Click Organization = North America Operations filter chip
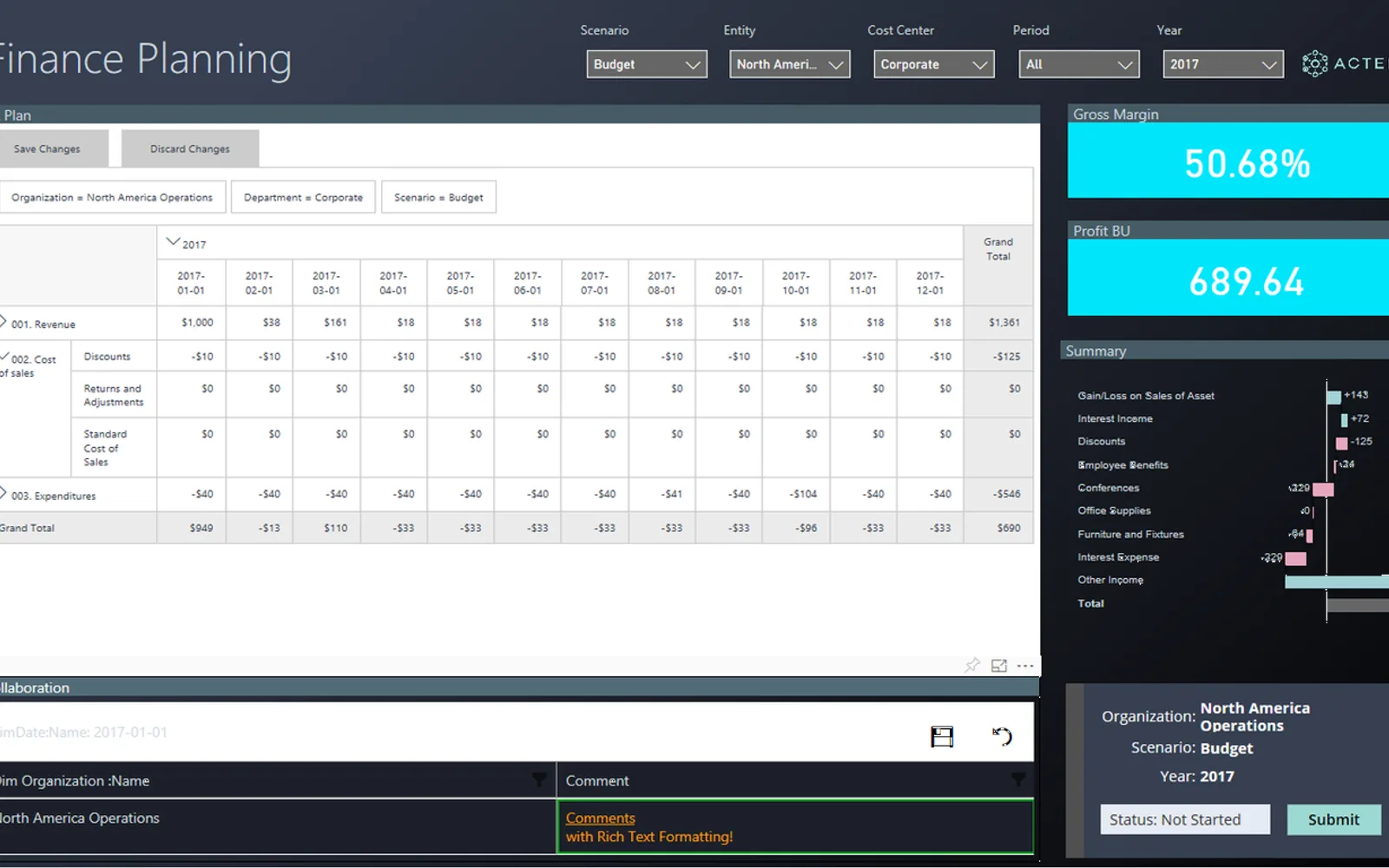Image resolution: width=1389 pixels, height=868 pixels. 112,197
